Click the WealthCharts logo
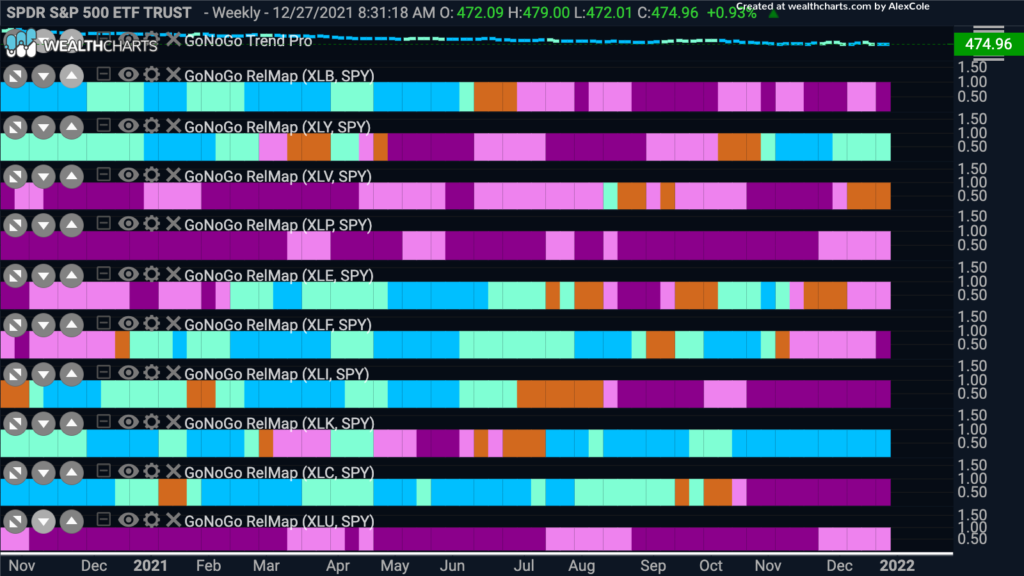Image resolution: width=1024 pixels, height=576 pixels. (x=81, y=44)
